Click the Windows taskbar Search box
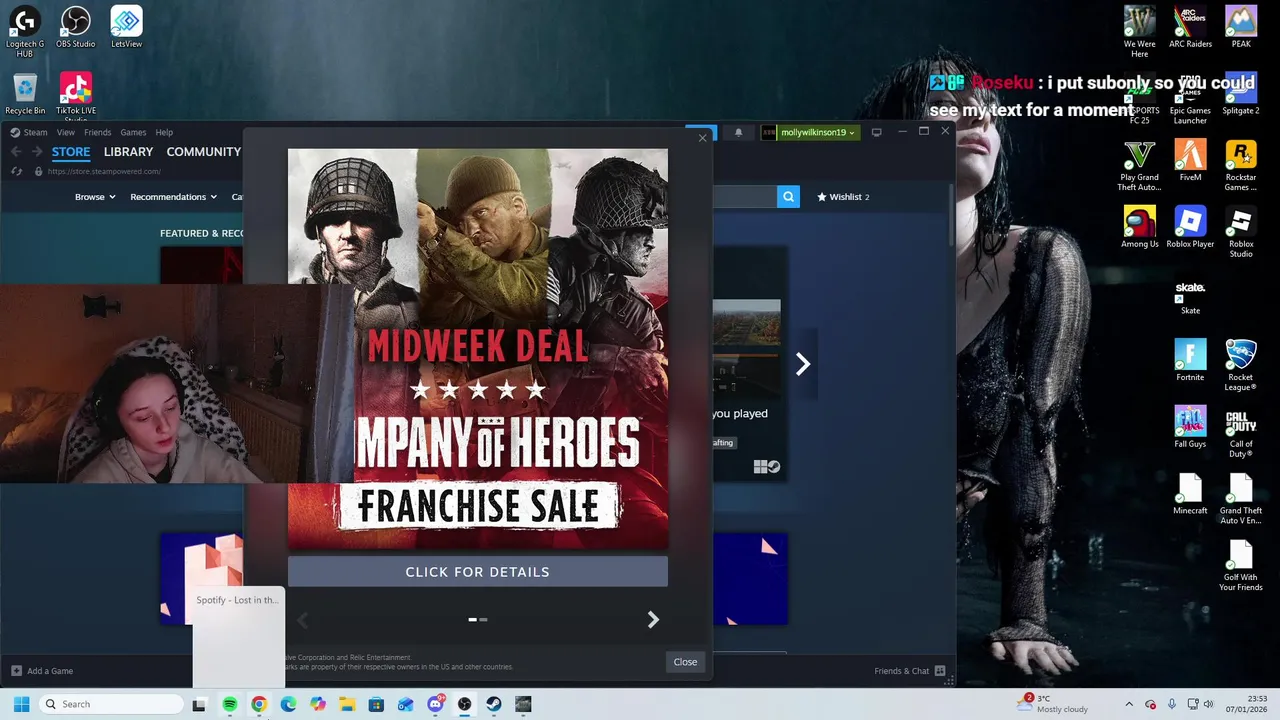Screen dimensions: 1280x720 tap(111, 704)
